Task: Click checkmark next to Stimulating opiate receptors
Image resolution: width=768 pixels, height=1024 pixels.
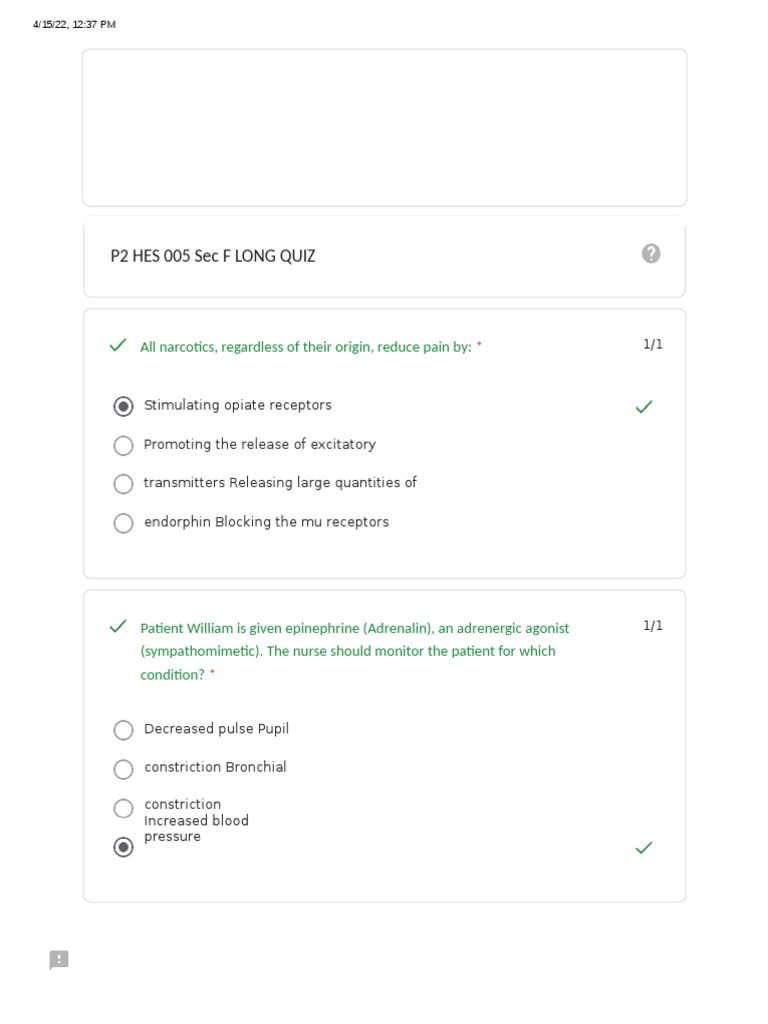Action: [x=644, y=407]
